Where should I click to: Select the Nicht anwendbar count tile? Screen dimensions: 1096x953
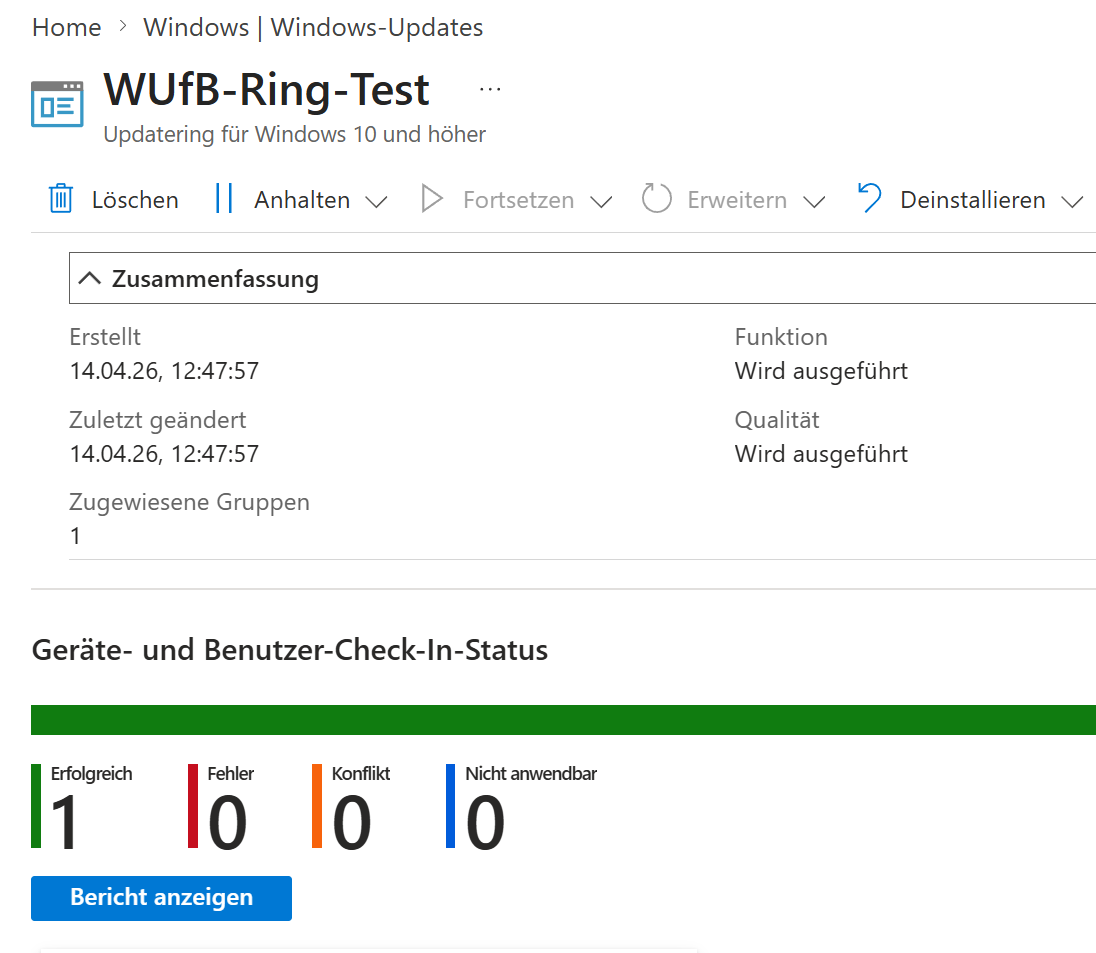click(522, 806)
